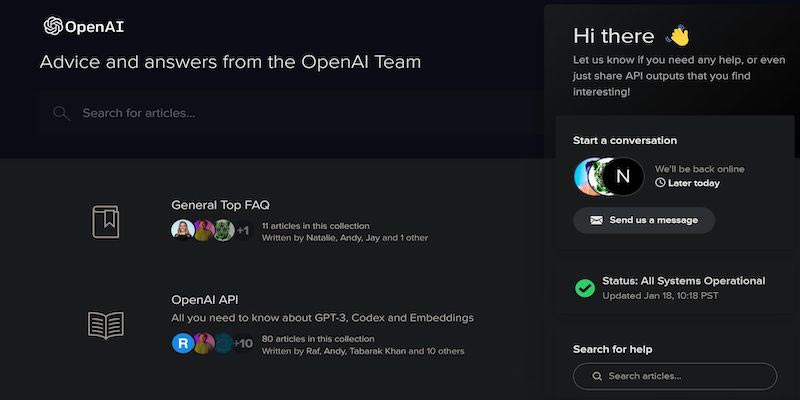Open the General Top FAQ collection
The image size is (800, 400).
[220, 205]
